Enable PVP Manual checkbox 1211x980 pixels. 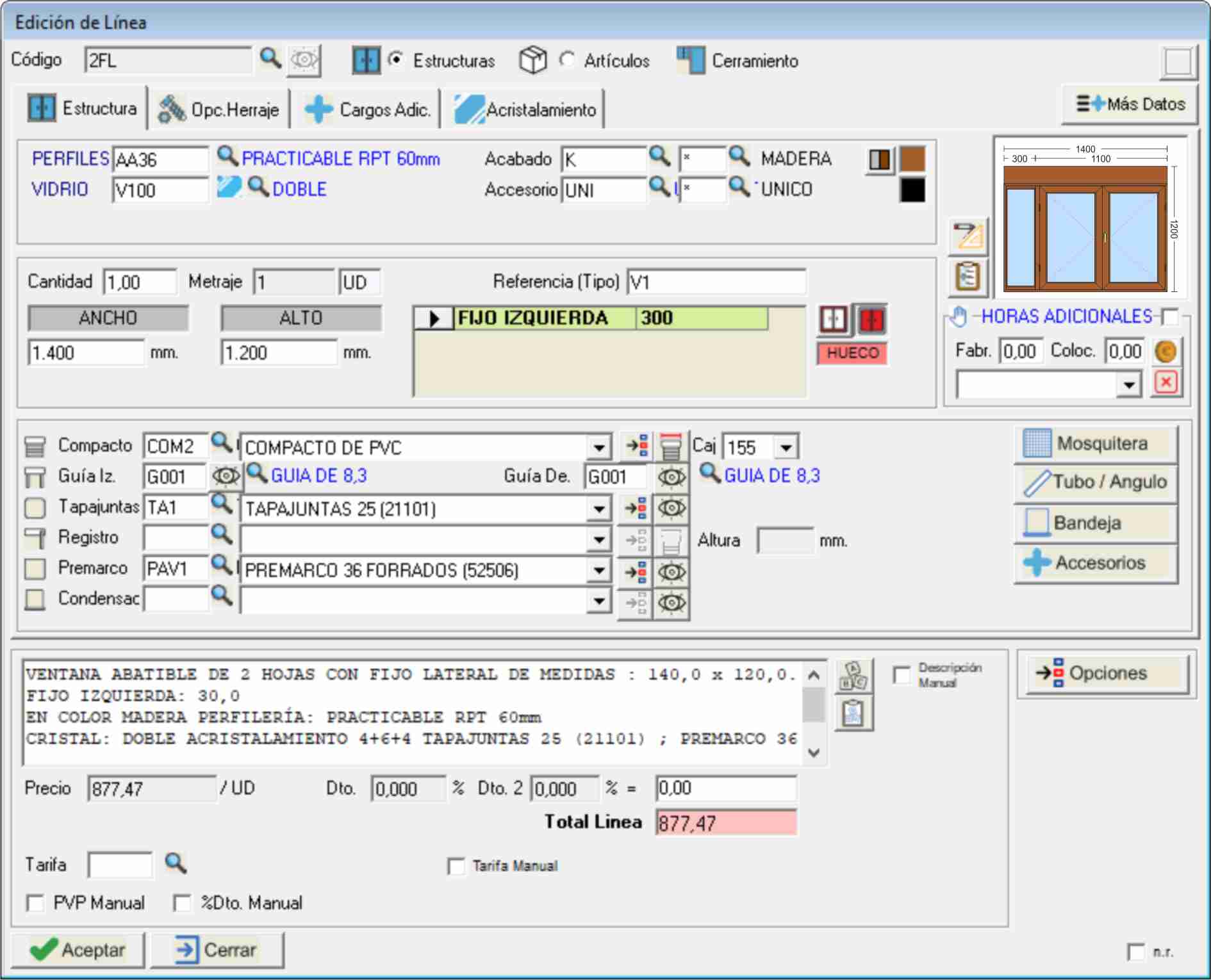[36, 903]
